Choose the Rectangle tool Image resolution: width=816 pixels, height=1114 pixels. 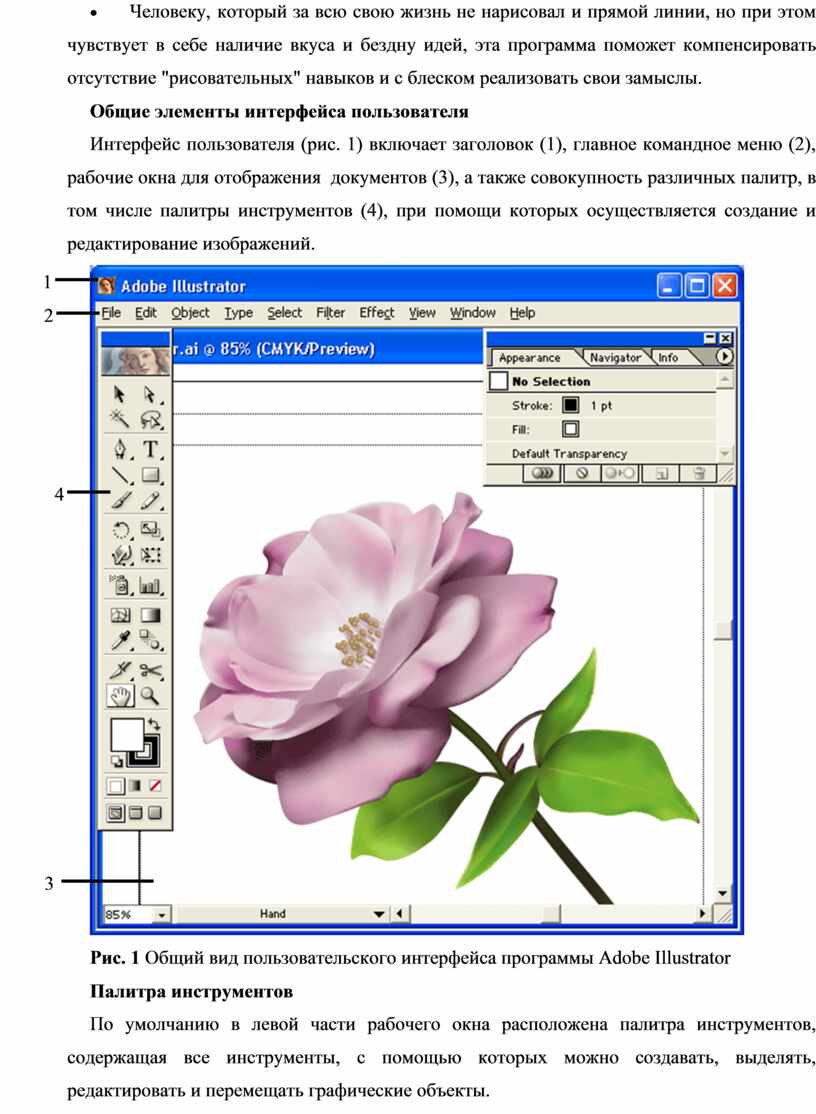point(151,475)
